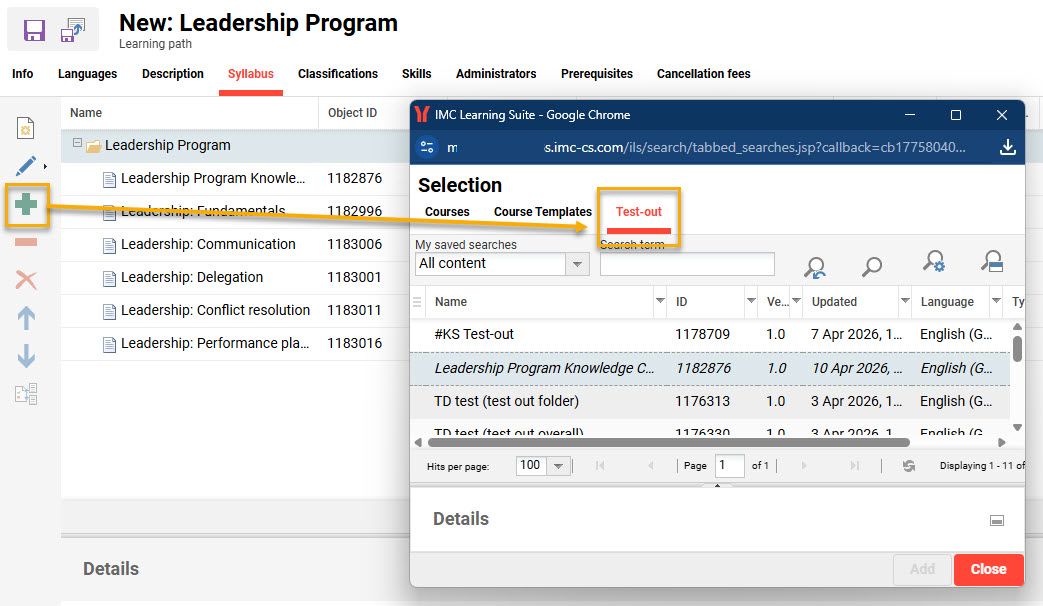Open the Prerequisites tab
Image resolution: width=1043 pixels, height=606 pixels.
click(x=596, y=74)
